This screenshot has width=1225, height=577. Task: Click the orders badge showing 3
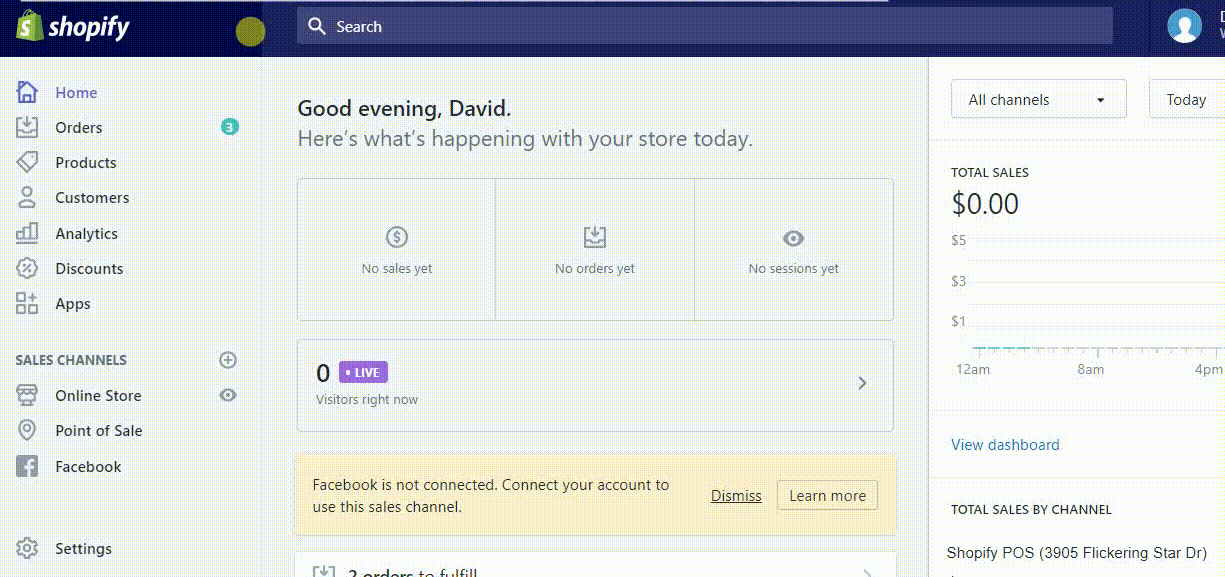coord(230,127)
